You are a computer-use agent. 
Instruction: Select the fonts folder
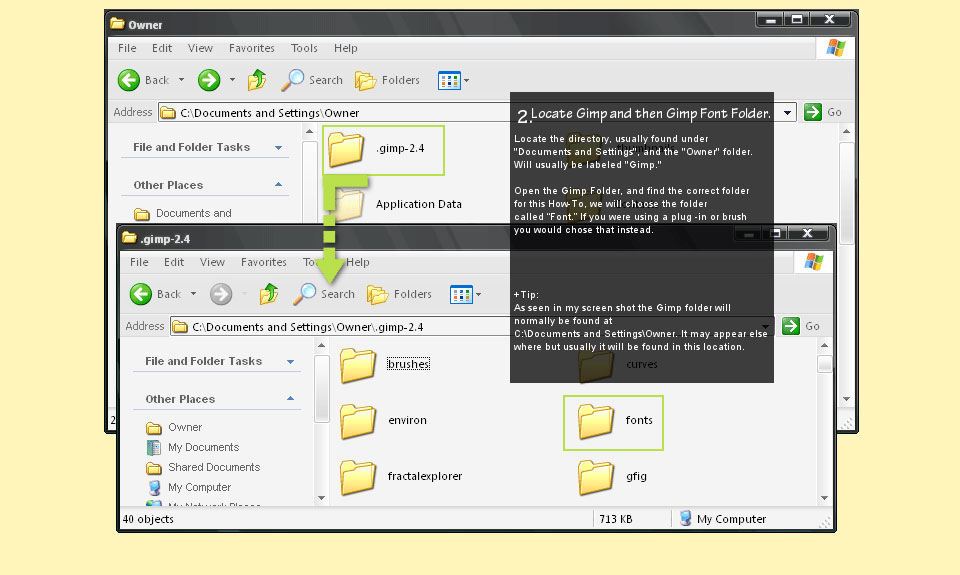tap(613, 423)
